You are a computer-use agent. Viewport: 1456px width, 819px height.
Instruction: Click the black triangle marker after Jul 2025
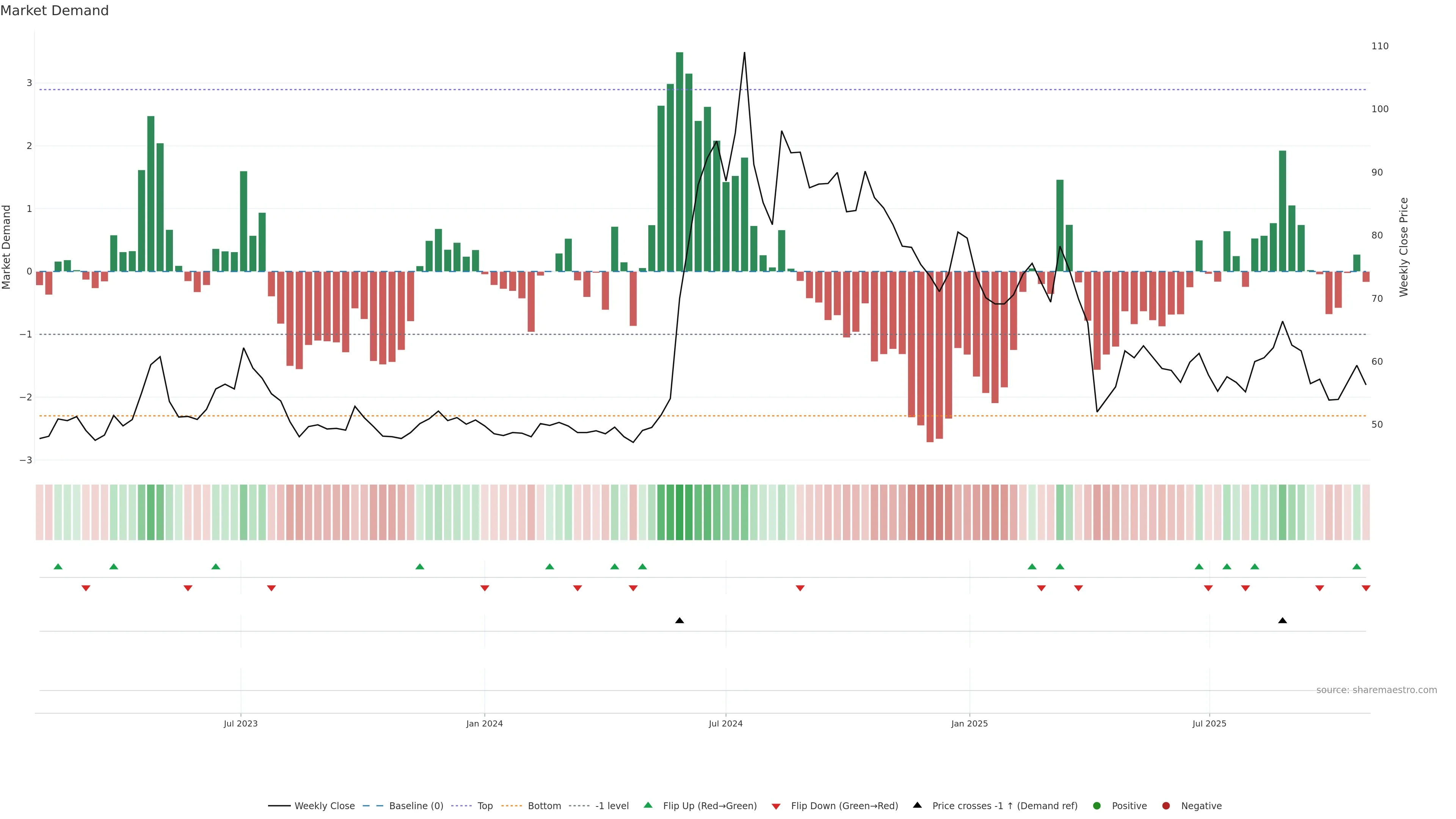point(1282,621)
